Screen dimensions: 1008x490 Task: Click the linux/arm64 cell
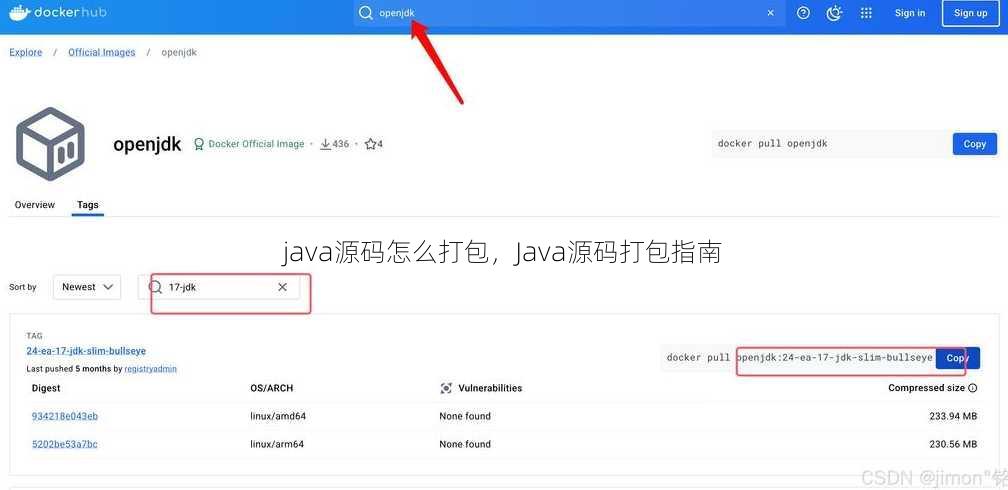(277, 444)
